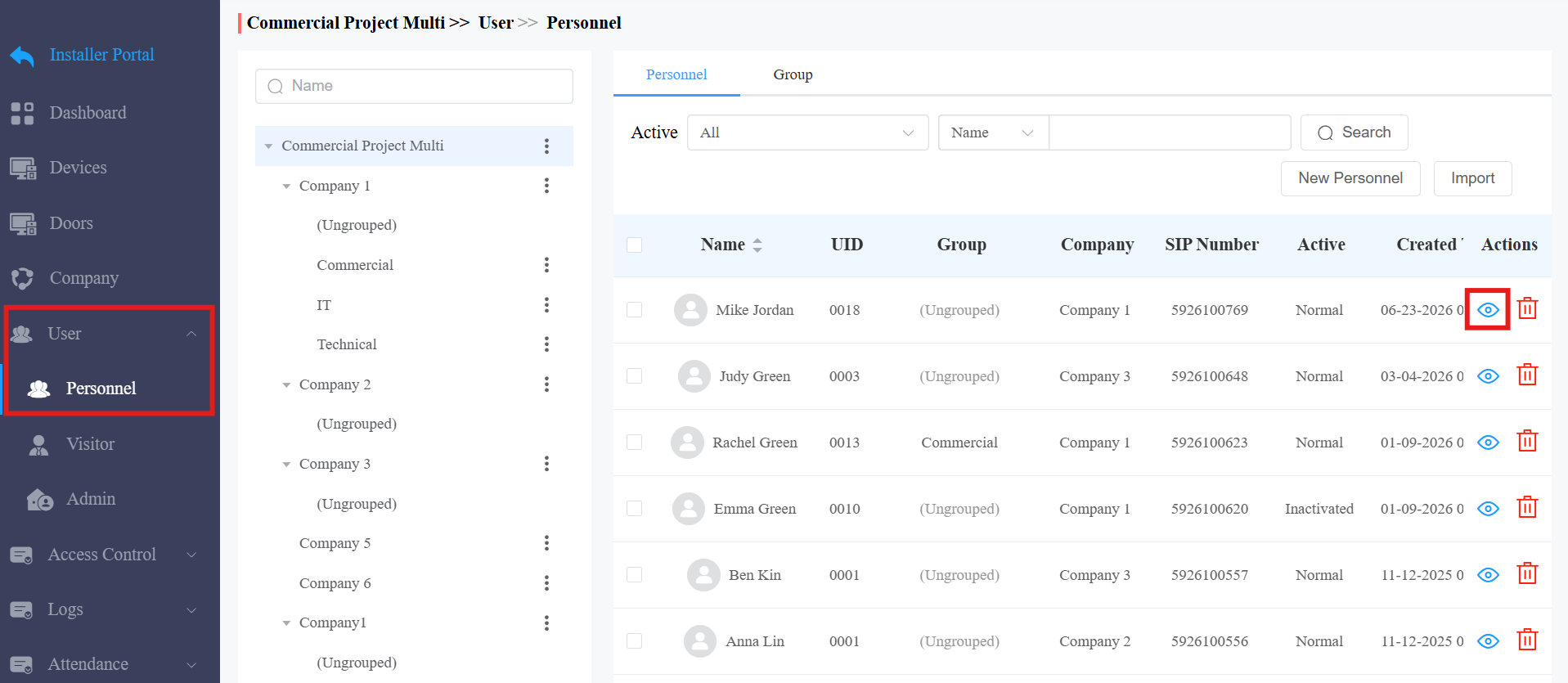Delete Ben Kin using trash icon
1568x683 pixels.
click(1527, 574)
